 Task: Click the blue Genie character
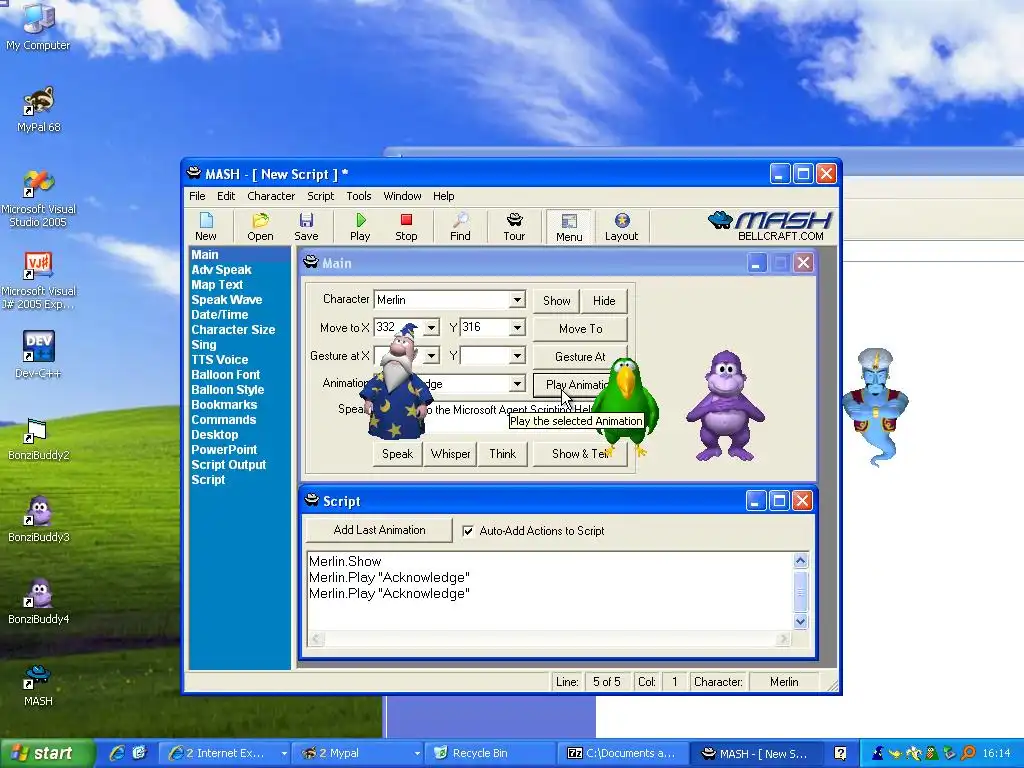pos(875,405)
